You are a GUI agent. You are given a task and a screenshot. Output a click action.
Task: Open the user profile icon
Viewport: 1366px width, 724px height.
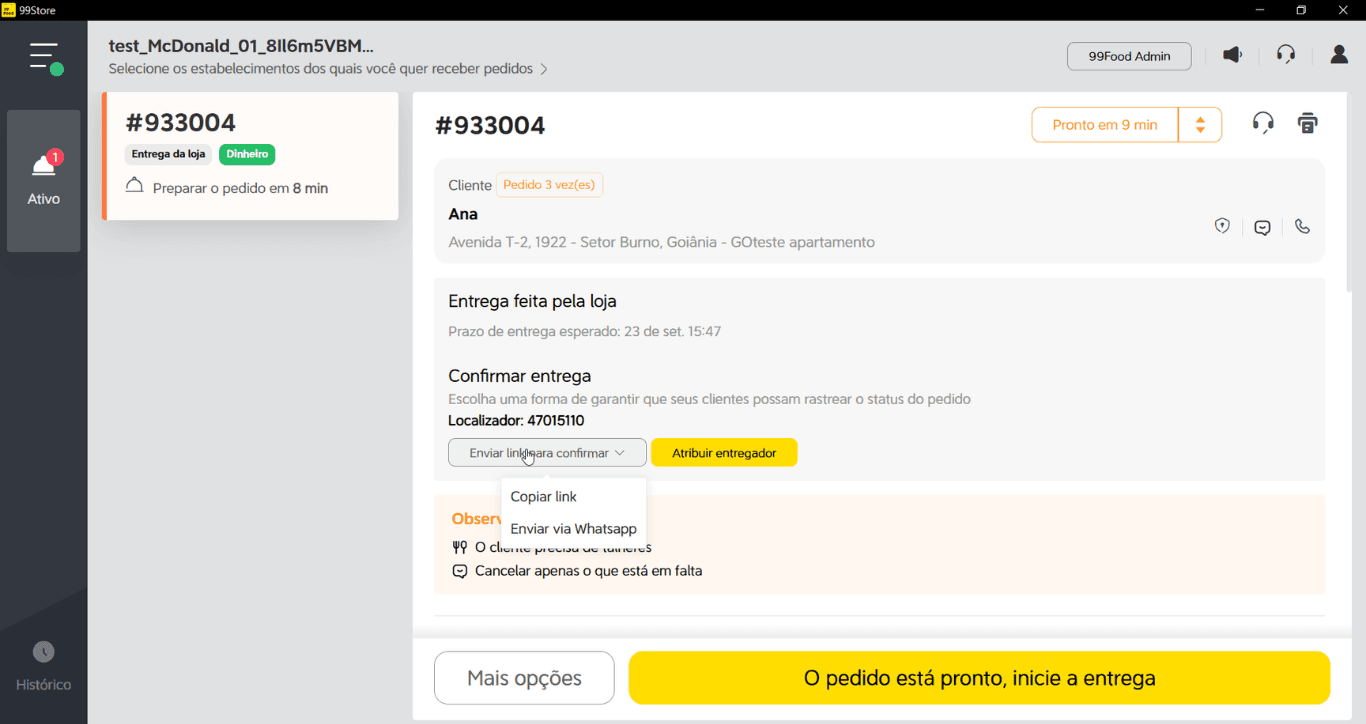(x=1339, y=55)
